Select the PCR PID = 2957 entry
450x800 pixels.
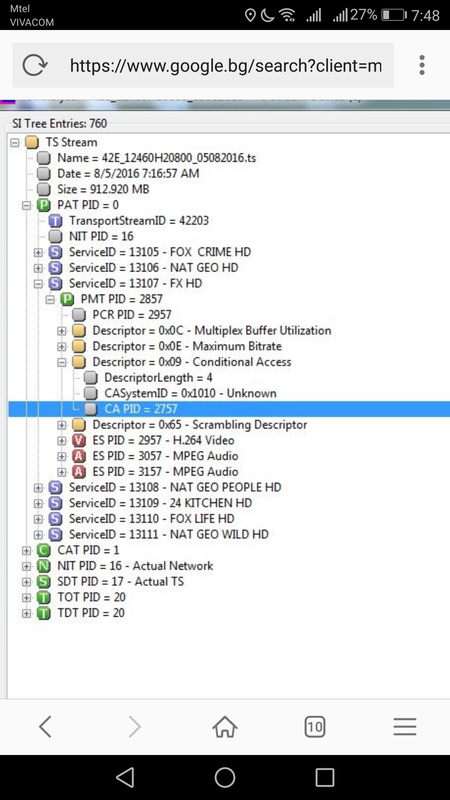[132, 315]
